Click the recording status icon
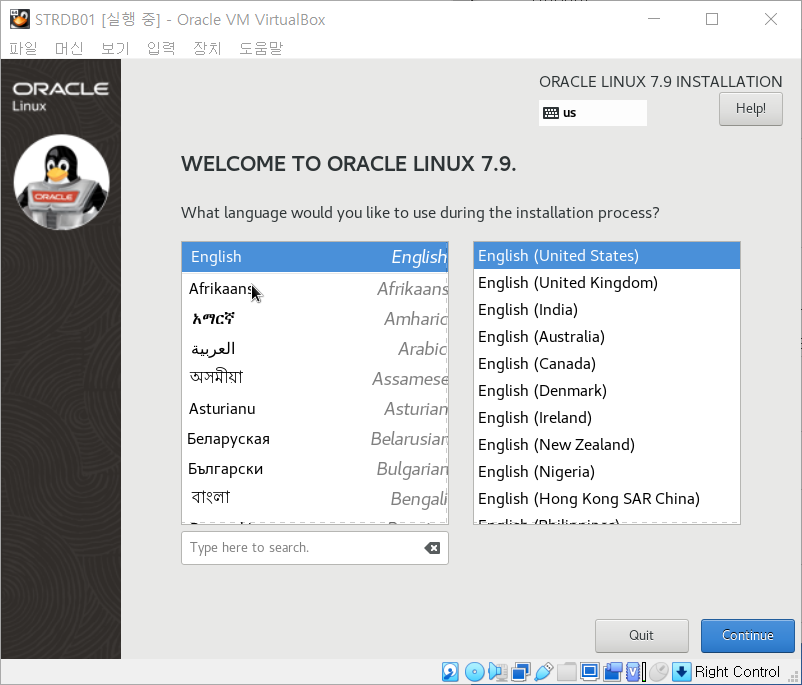The height and width of the screenshot is (685, 802). click(x=613, y=672)
